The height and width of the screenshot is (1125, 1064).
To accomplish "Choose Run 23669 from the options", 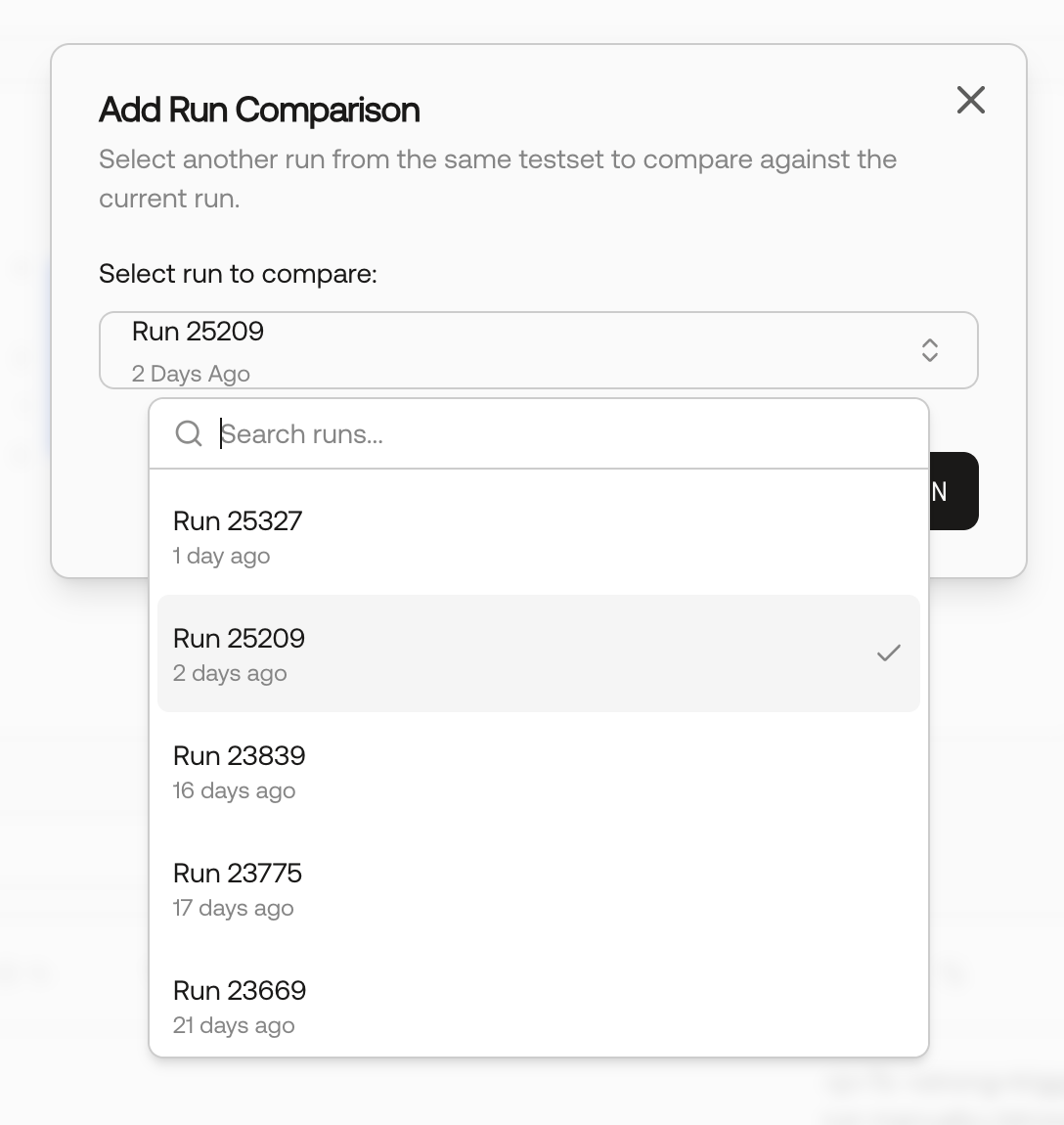I will pos(538,1006).
